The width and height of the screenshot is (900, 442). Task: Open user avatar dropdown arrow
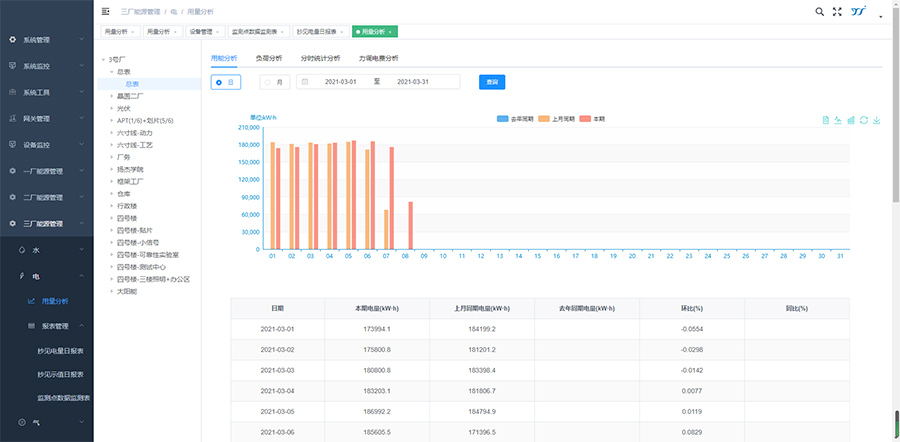click(x=881, y=15)
